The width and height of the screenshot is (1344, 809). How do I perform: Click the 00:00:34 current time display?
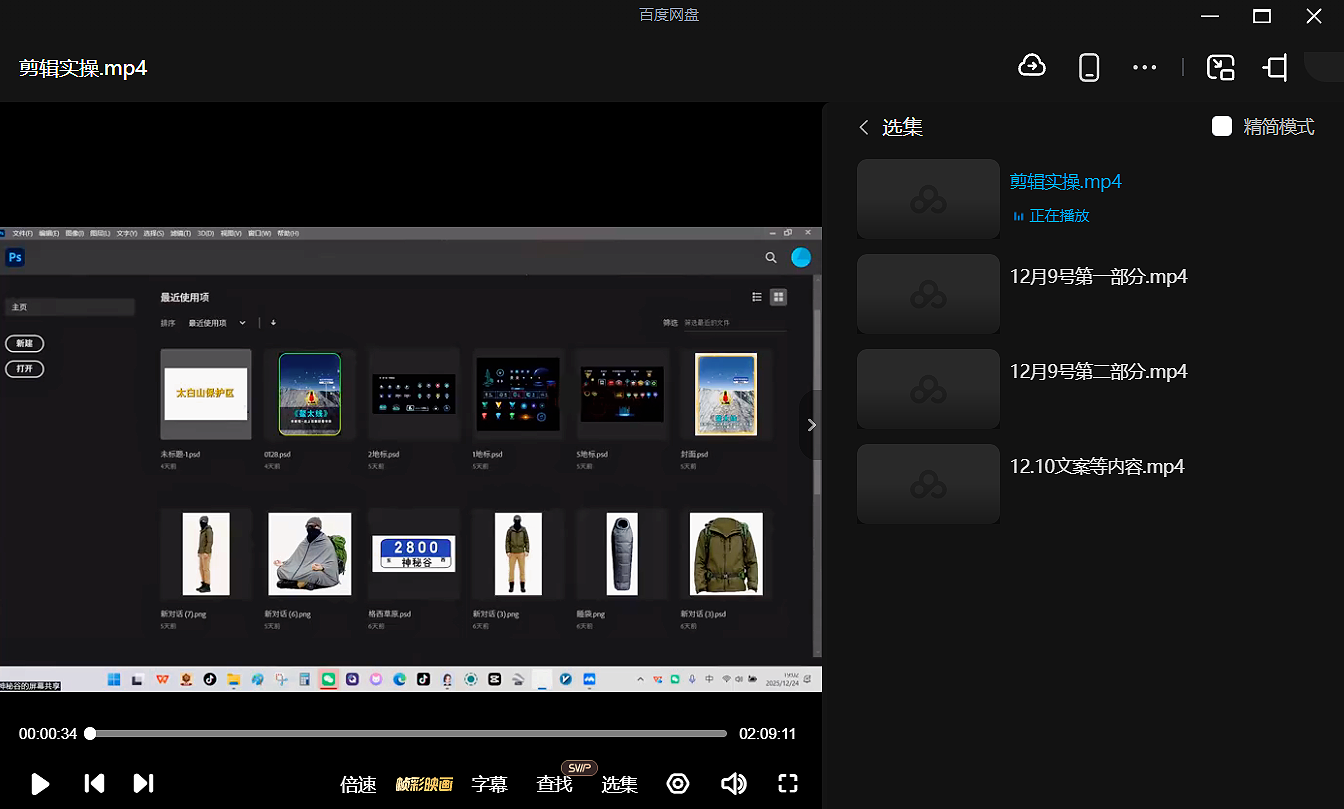48,734
